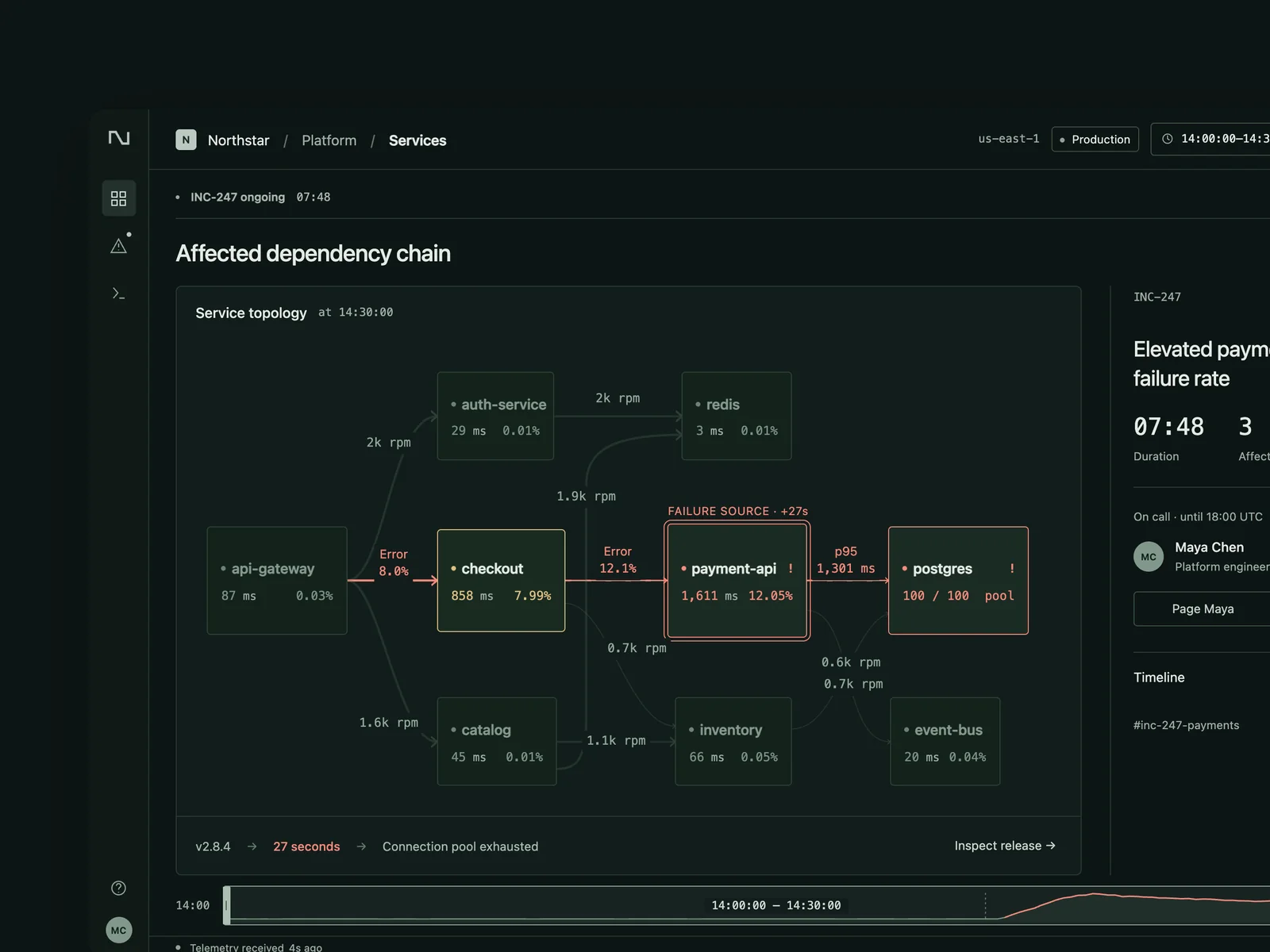Open the alerts warning triangle icon
This screenshot has height=952, width=1270.
coord(119,246)
